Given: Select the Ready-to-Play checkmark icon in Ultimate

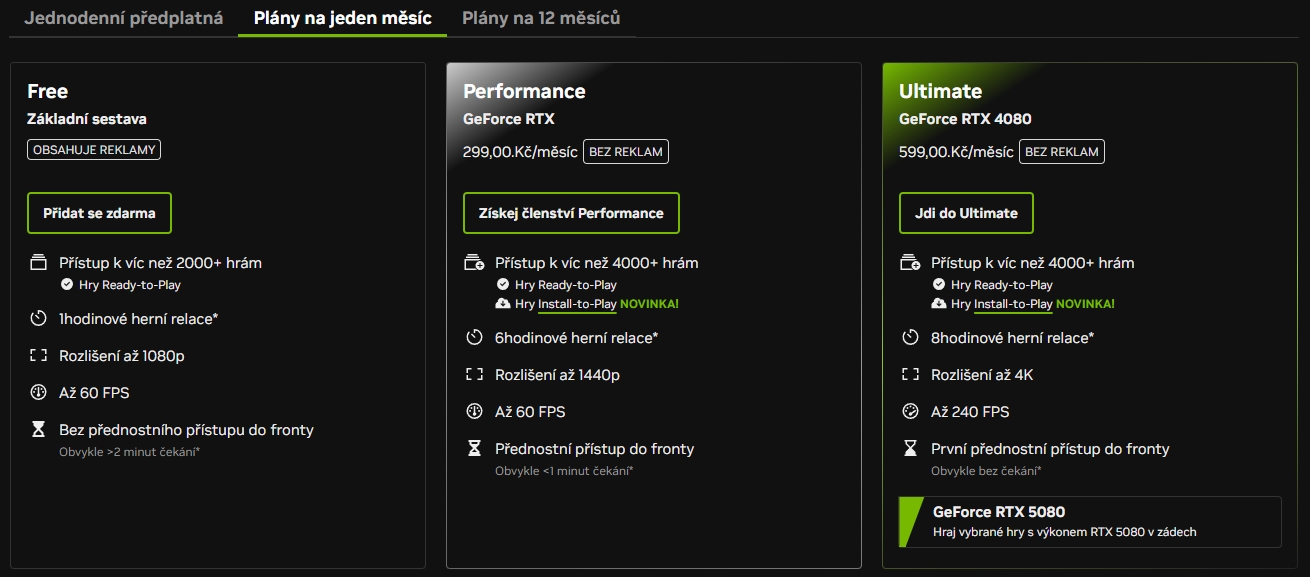Looking at the screenshot, I should tap(938, 283).
